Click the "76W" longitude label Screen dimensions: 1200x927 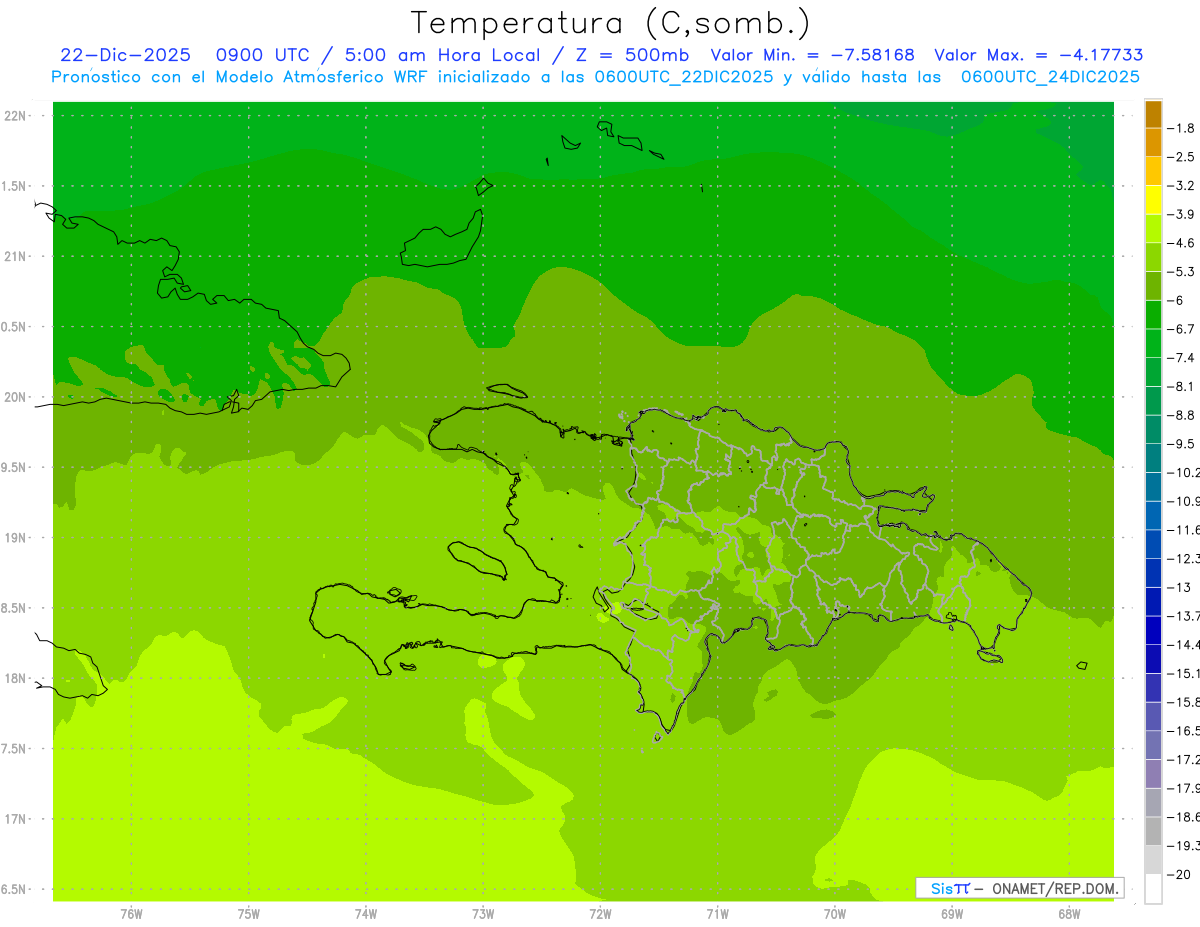pyautogui.click(x=131, y=914)
